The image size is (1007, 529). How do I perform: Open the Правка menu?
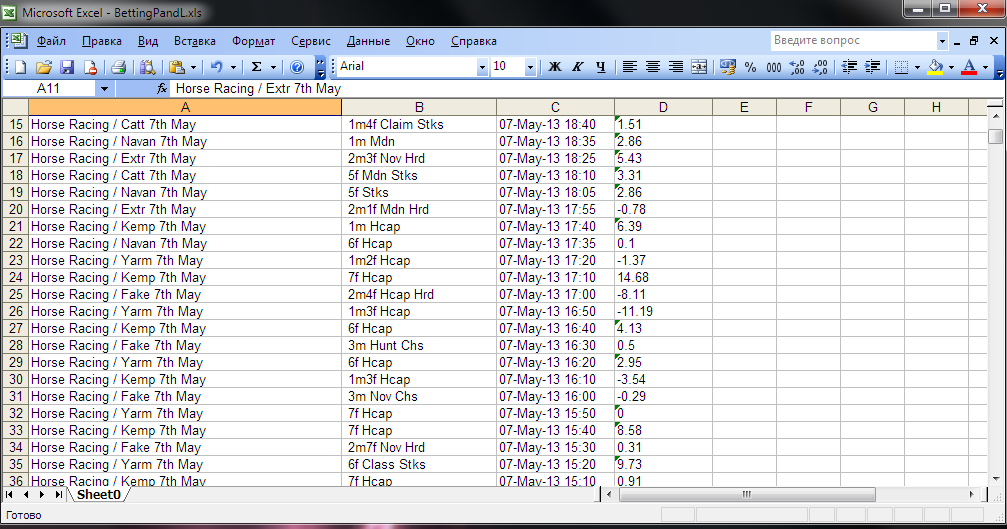101,41
